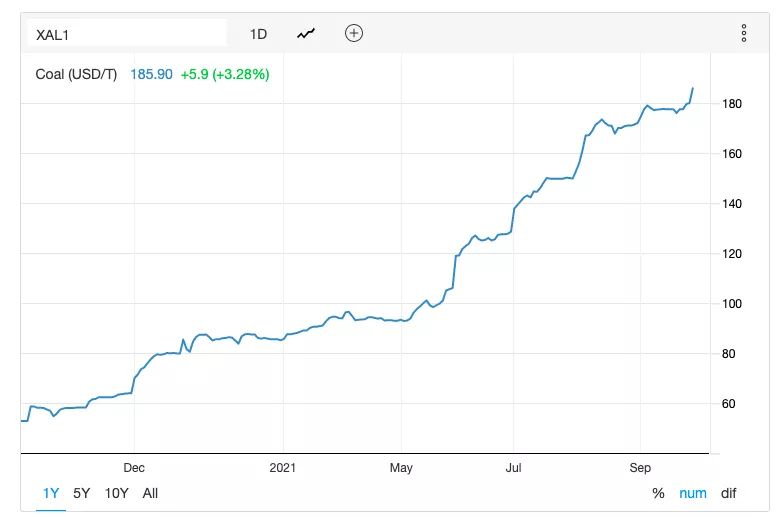
Task: Click the Coal (USD/T) legend label
Action: pos(76,74)
